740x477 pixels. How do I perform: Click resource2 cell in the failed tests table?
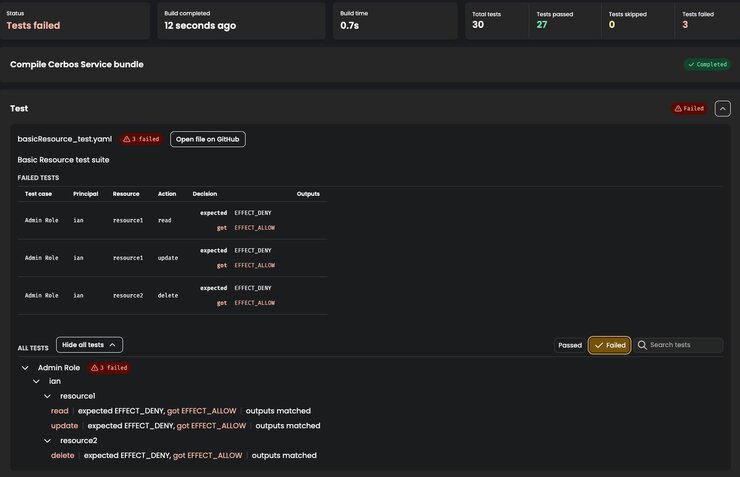point(128,295)
